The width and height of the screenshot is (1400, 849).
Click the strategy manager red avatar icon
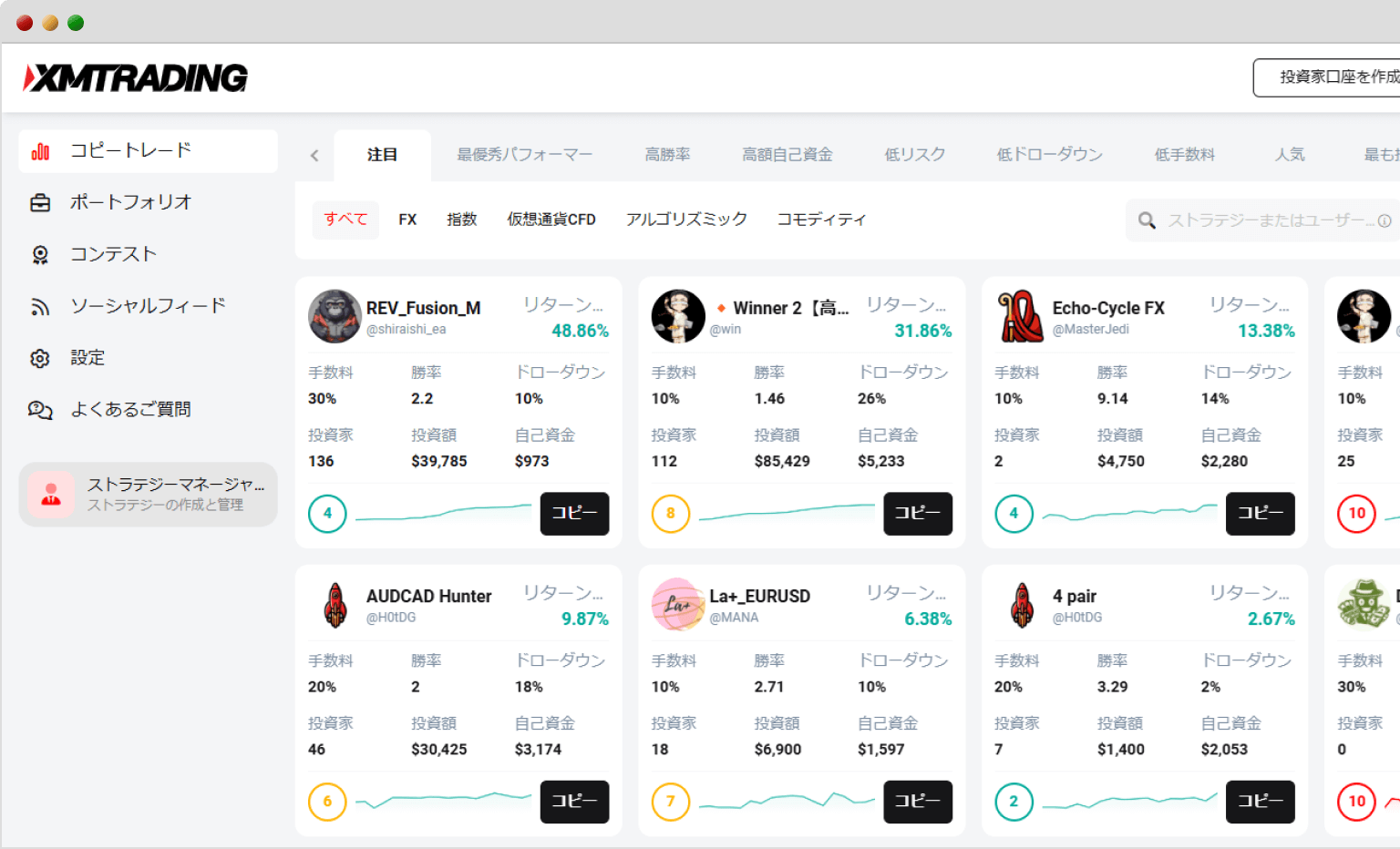click(51, 495)
